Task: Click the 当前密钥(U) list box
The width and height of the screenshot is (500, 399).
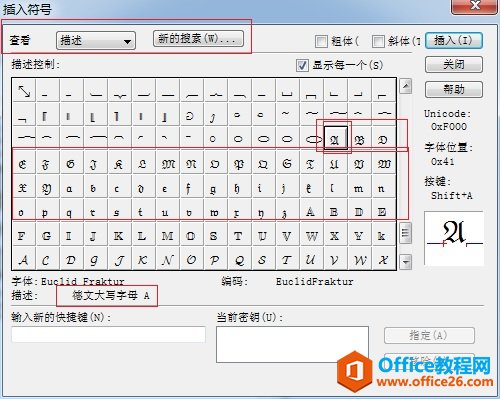Action: pos(292,344)
